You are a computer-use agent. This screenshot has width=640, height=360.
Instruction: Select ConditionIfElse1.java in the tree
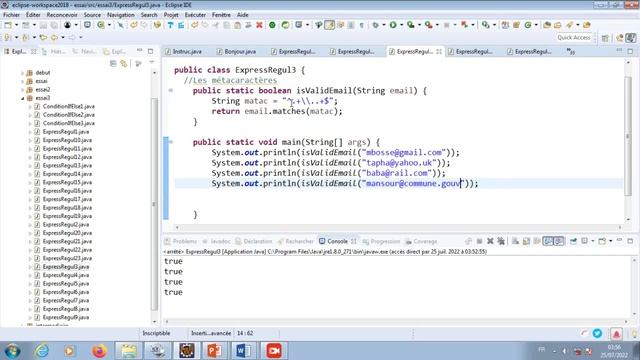[69, 107]
